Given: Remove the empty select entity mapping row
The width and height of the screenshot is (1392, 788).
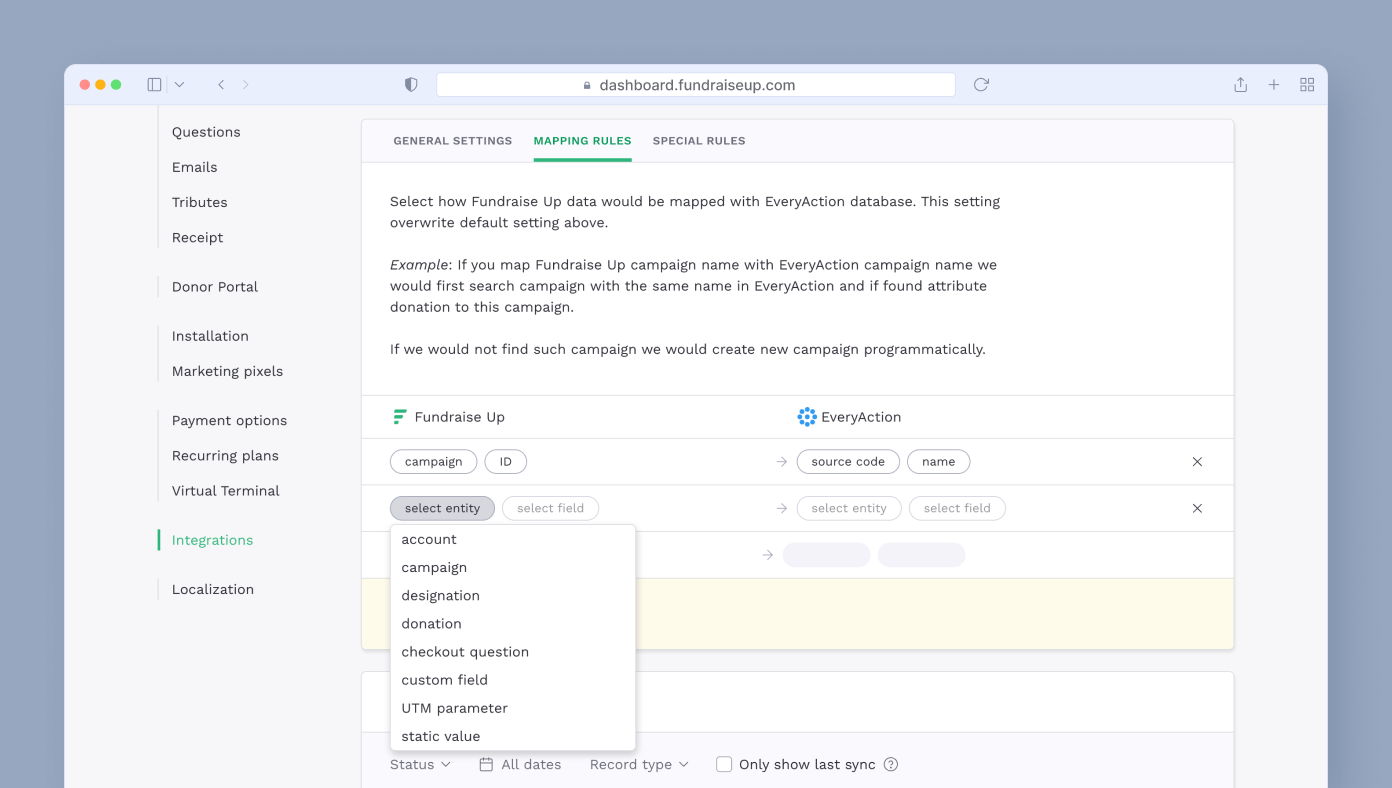Looking at the screenshot, I should coord(1197,508).
